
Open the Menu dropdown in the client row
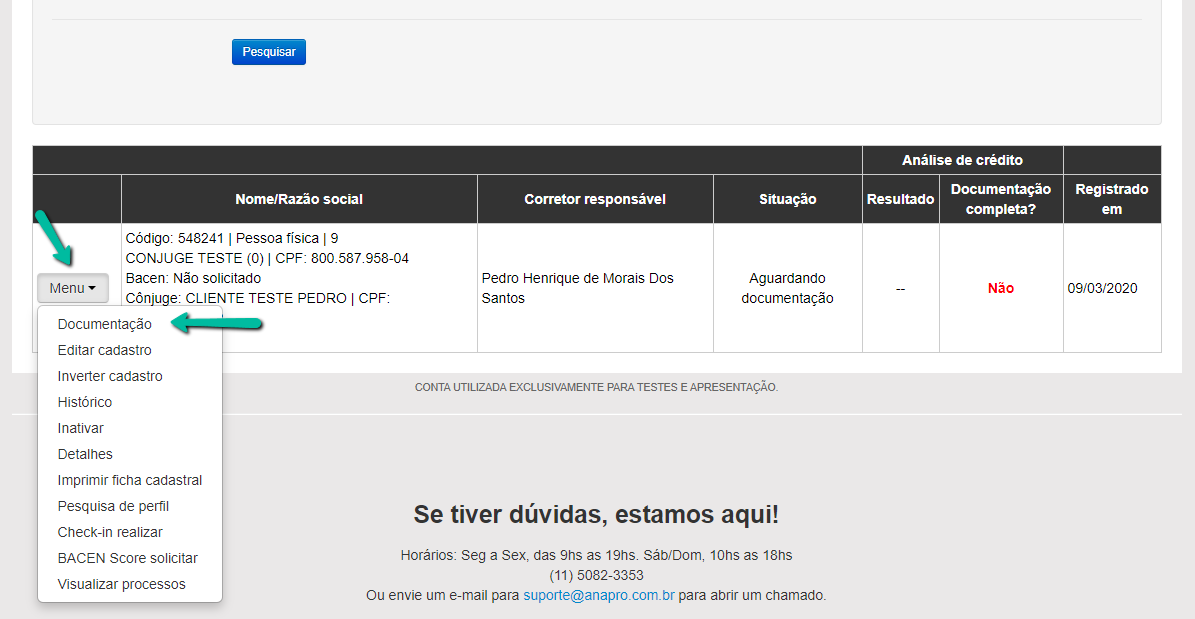72,288
